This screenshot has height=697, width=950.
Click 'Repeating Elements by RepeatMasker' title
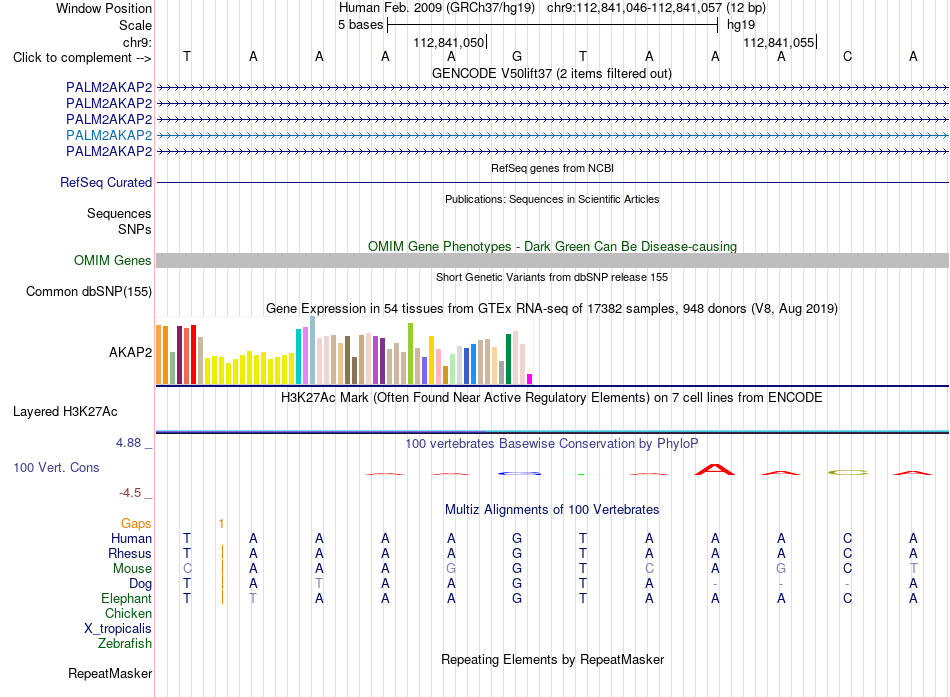(552, 659)
